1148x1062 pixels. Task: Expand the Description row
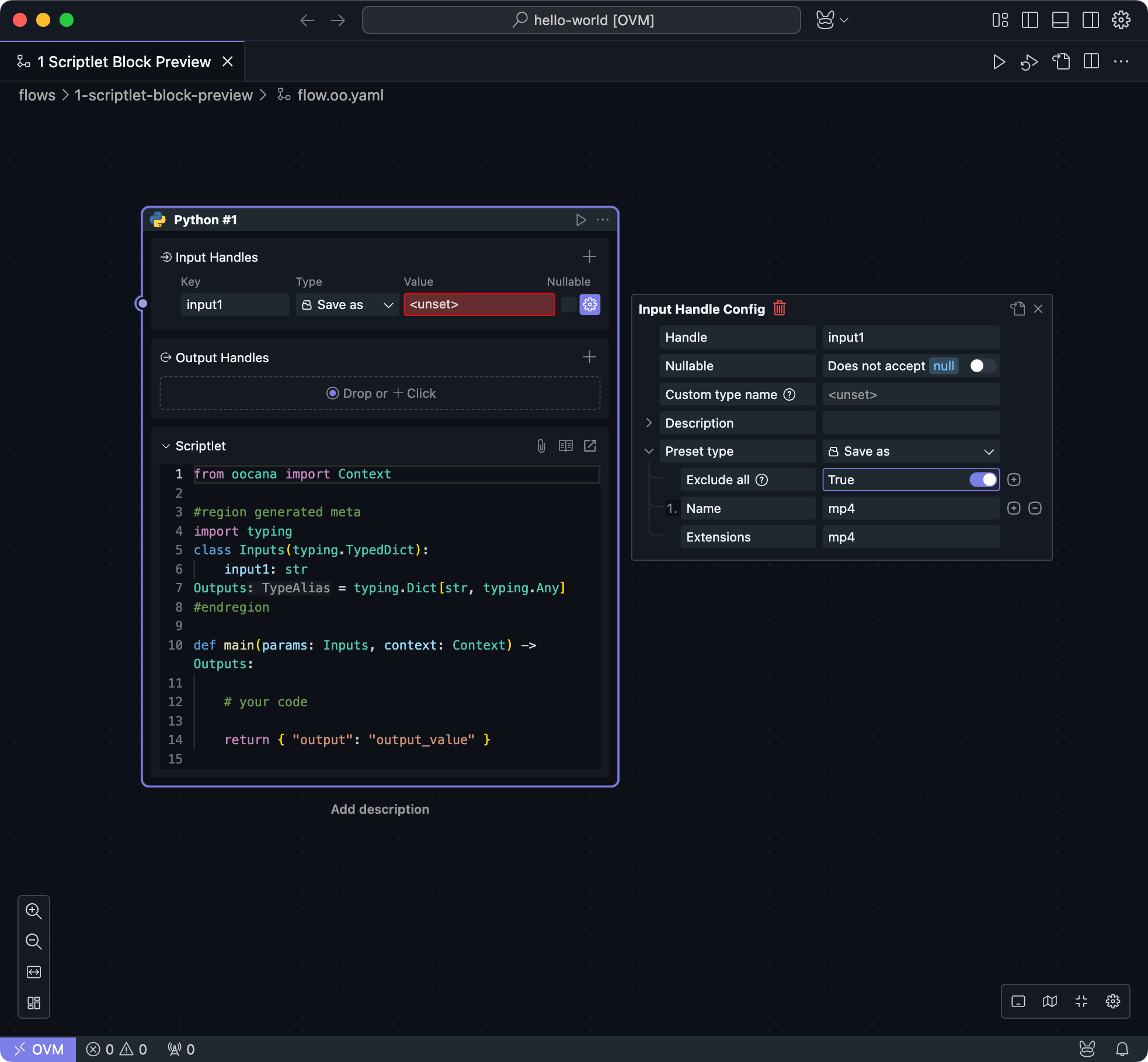pyautogui.click(x=649, y=423)
